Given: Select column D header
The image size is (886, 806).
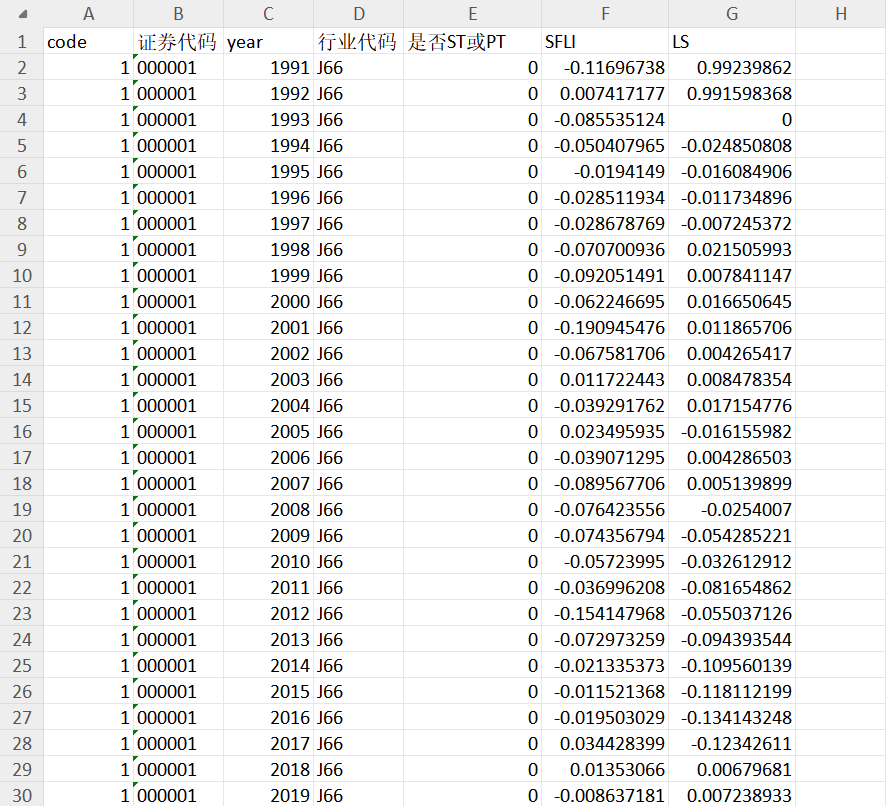Looking at the screenshot, I should coord(358,14).
